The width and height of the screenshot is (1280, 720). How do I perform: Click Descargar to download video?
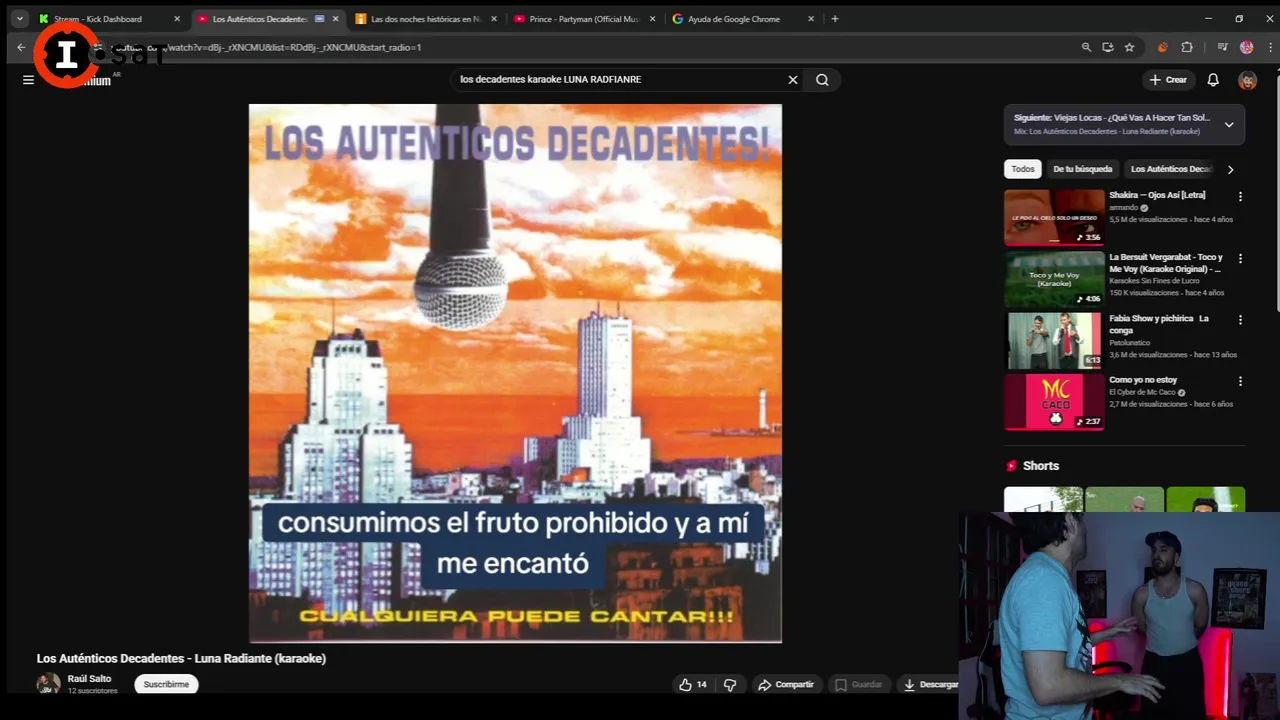coord(930,684)
